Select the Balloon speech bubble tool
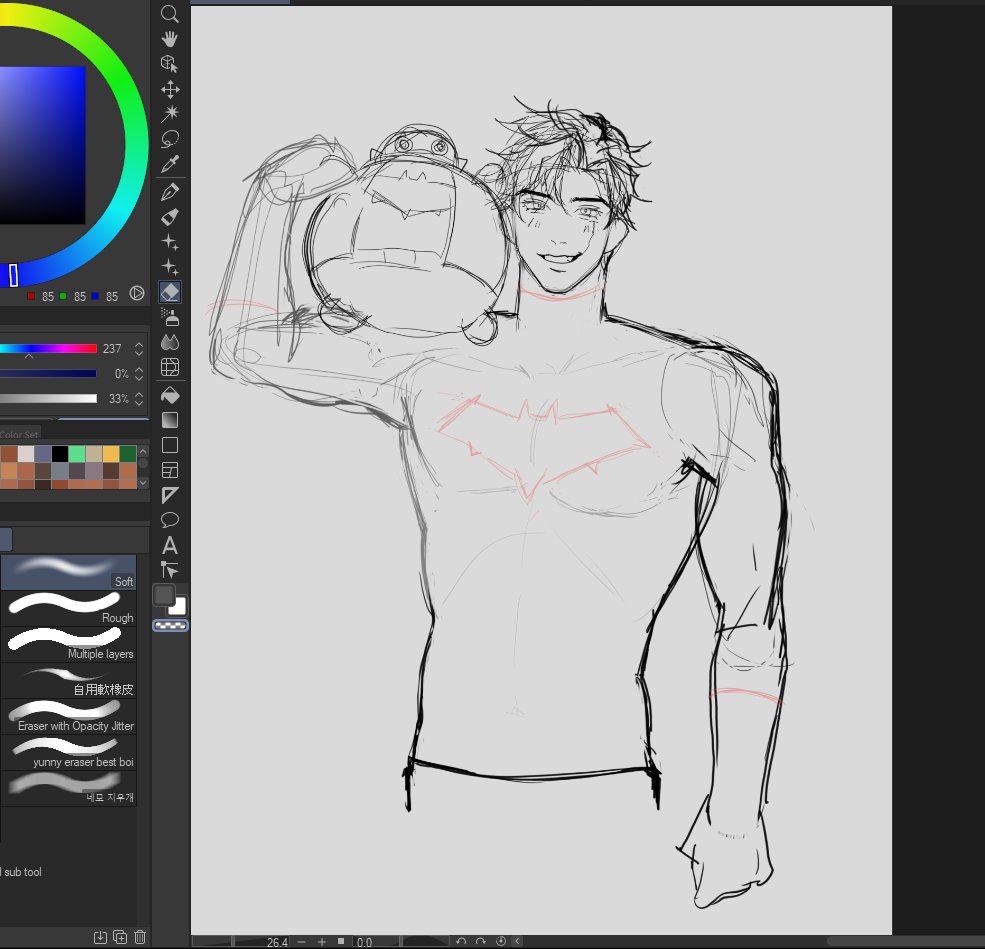Image resolution: width=985 pixels, height=949 pixels. (170, 520)
